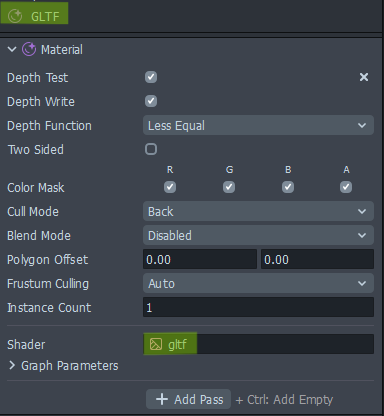
Task: Click the first Polygon Offset field
Action: [200, 259]
